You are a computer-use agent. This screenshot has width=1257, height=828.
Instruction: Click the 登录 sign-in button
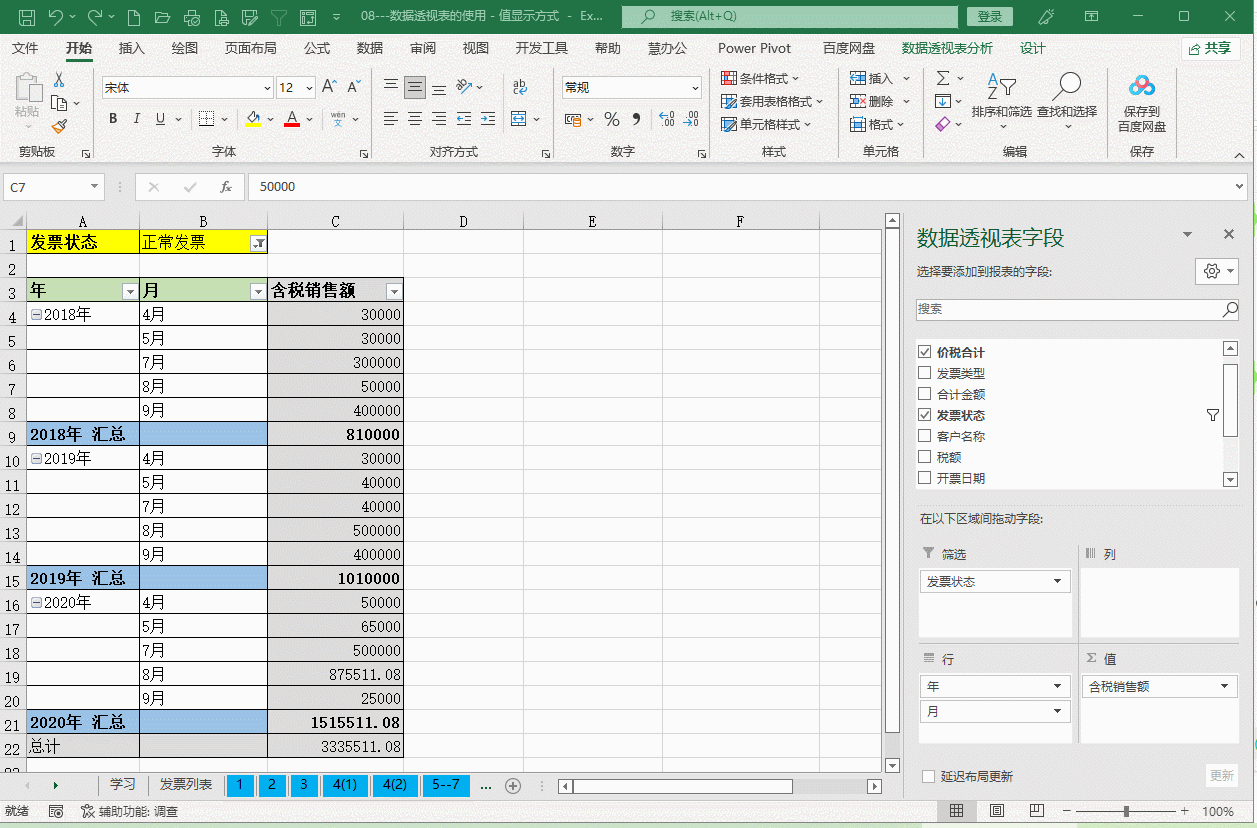click(x=990, y=17)
